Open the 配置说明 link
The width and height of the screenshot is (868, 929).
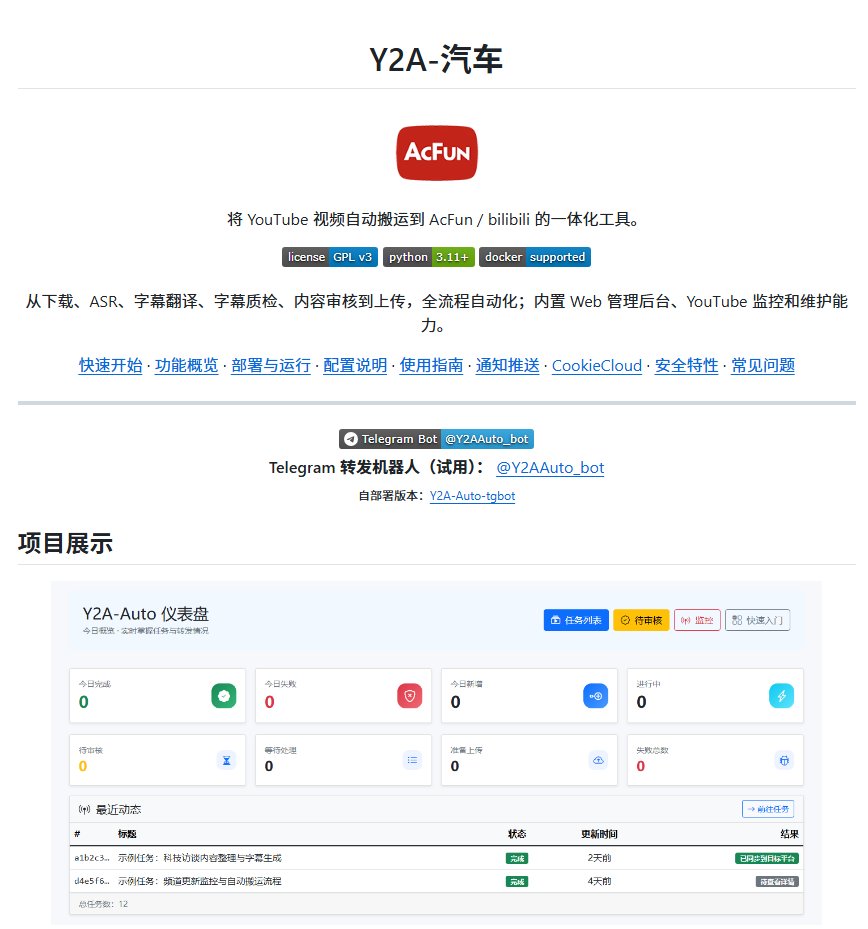[x=355, y=366]
